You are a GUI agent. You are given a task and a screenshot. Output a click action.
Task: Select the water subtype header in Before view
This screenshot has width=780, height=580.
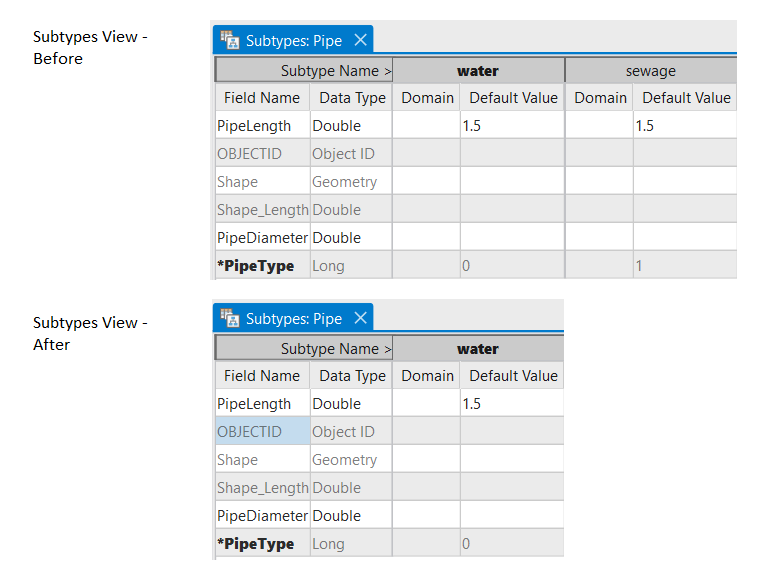pos(478,71)
